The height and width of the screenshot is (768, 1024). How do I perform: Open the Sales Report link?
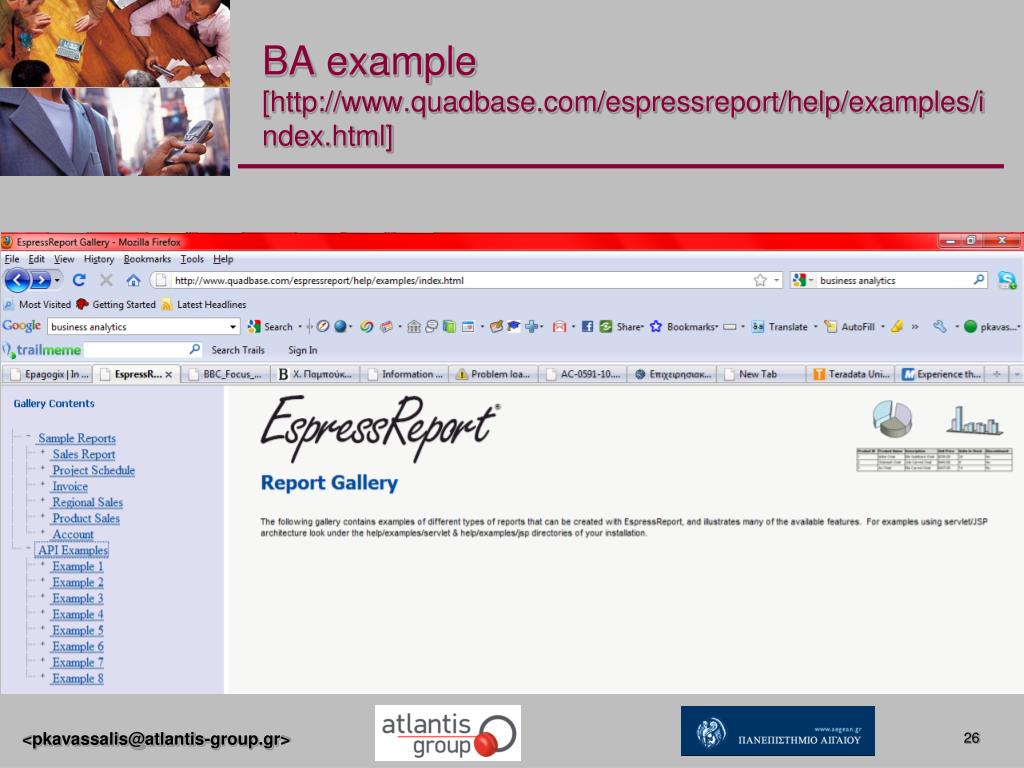[x=84, y=454]
